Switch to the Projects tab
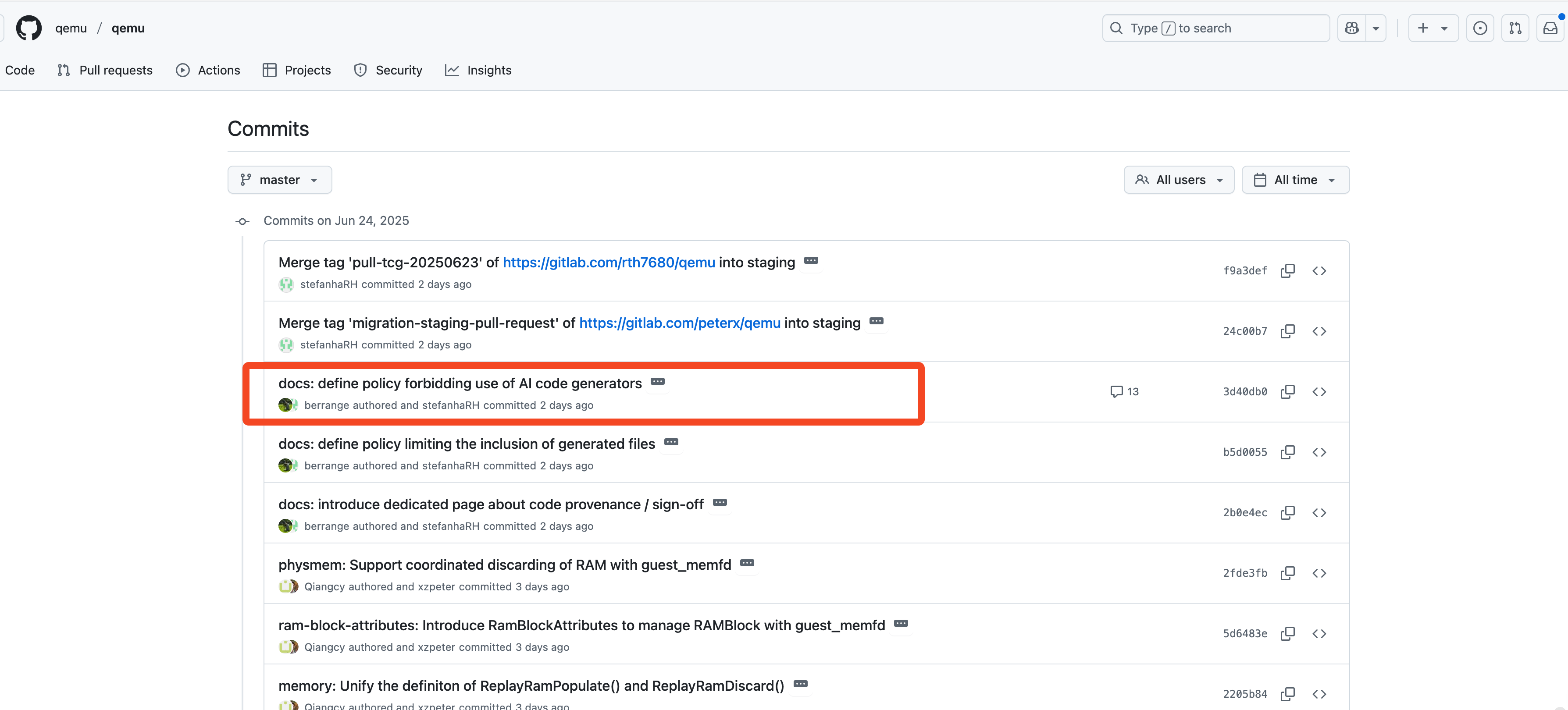The height and width of the screenshot is (710, 1568). click(297, 70)
